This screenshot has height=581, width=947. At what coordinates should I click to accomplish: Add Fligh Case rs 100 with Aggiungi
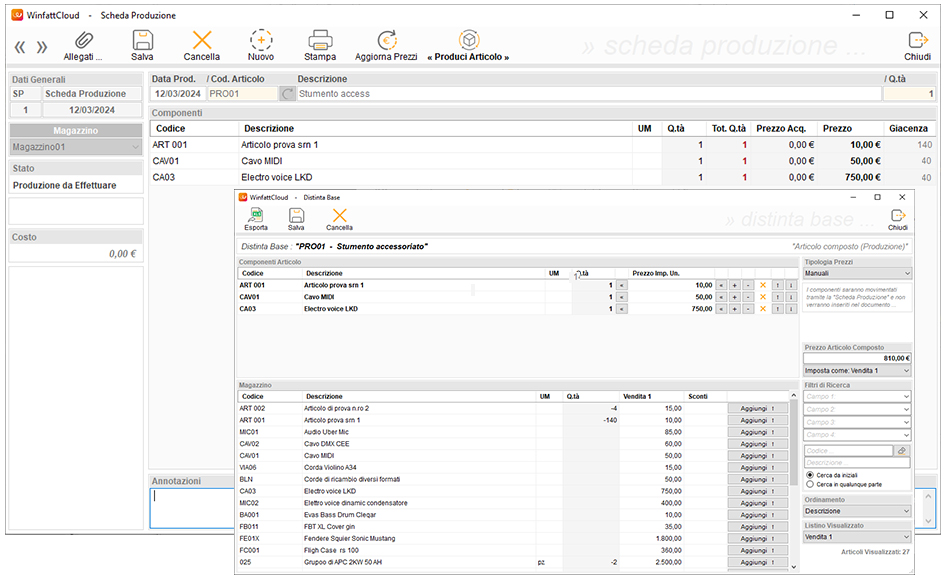pos(758,551)
